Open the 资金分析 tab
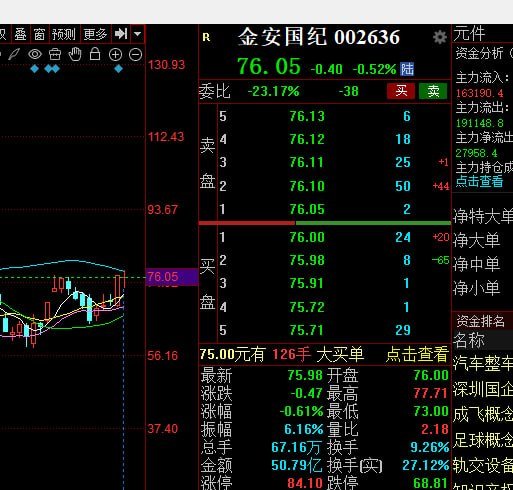 (479, 53)
